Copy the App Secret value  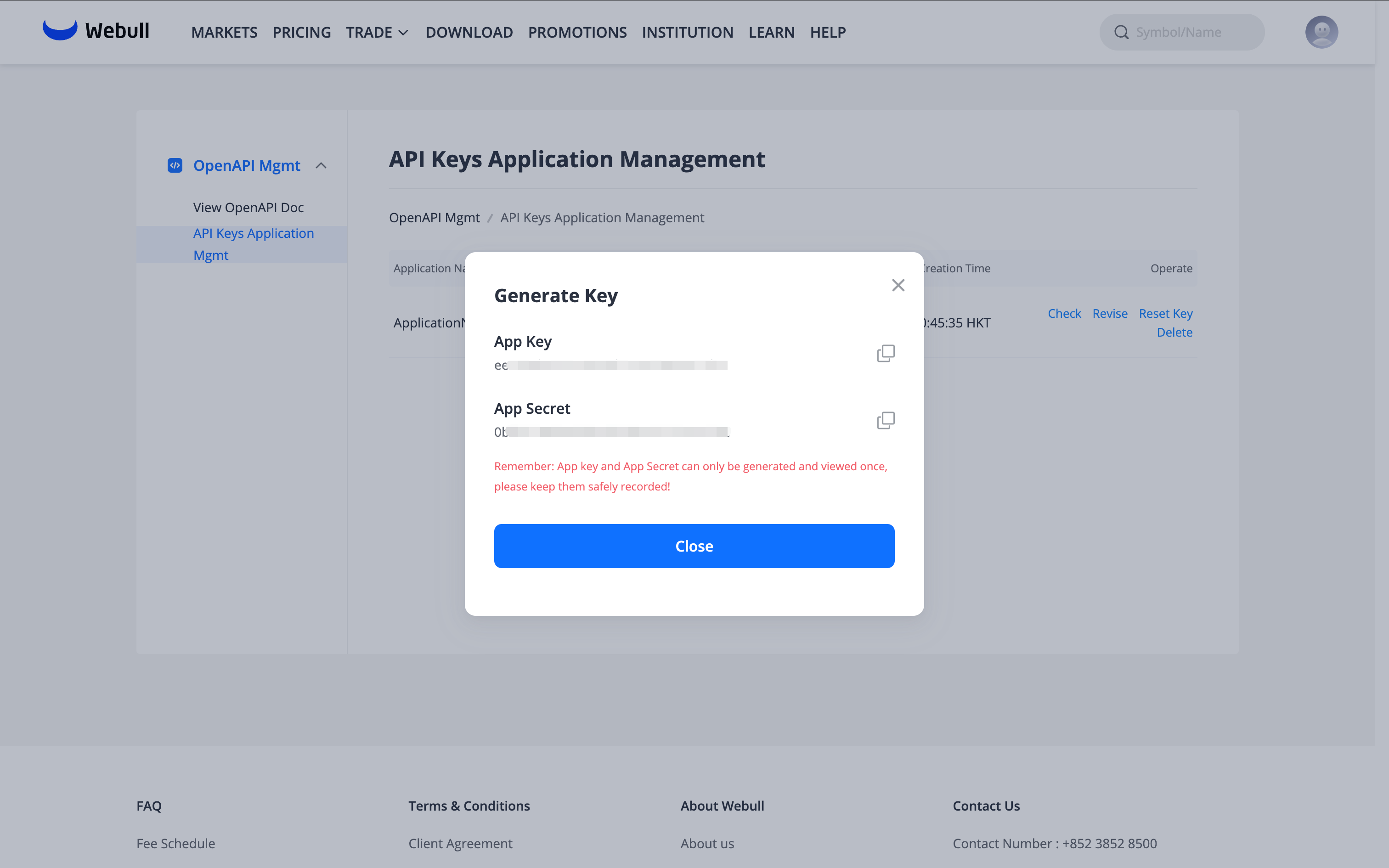885,420
